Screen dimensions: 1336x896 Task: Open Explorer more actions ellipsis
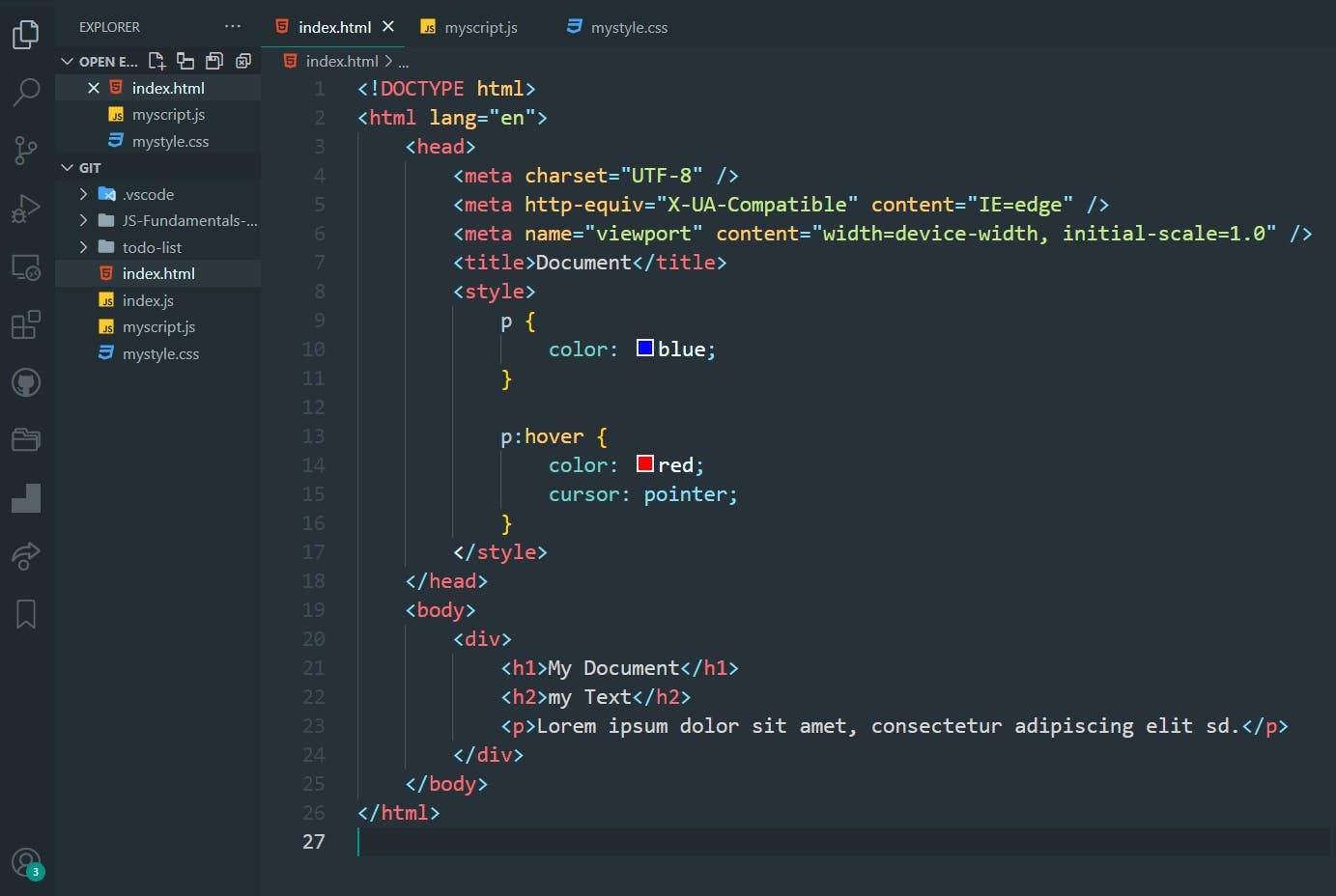click(233, 26)
